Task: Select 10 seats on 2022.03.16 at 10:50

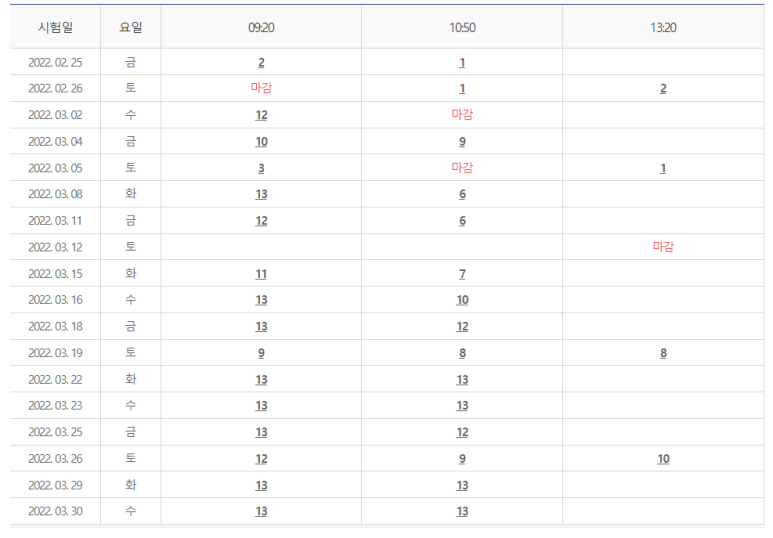Action: [462, 300]
